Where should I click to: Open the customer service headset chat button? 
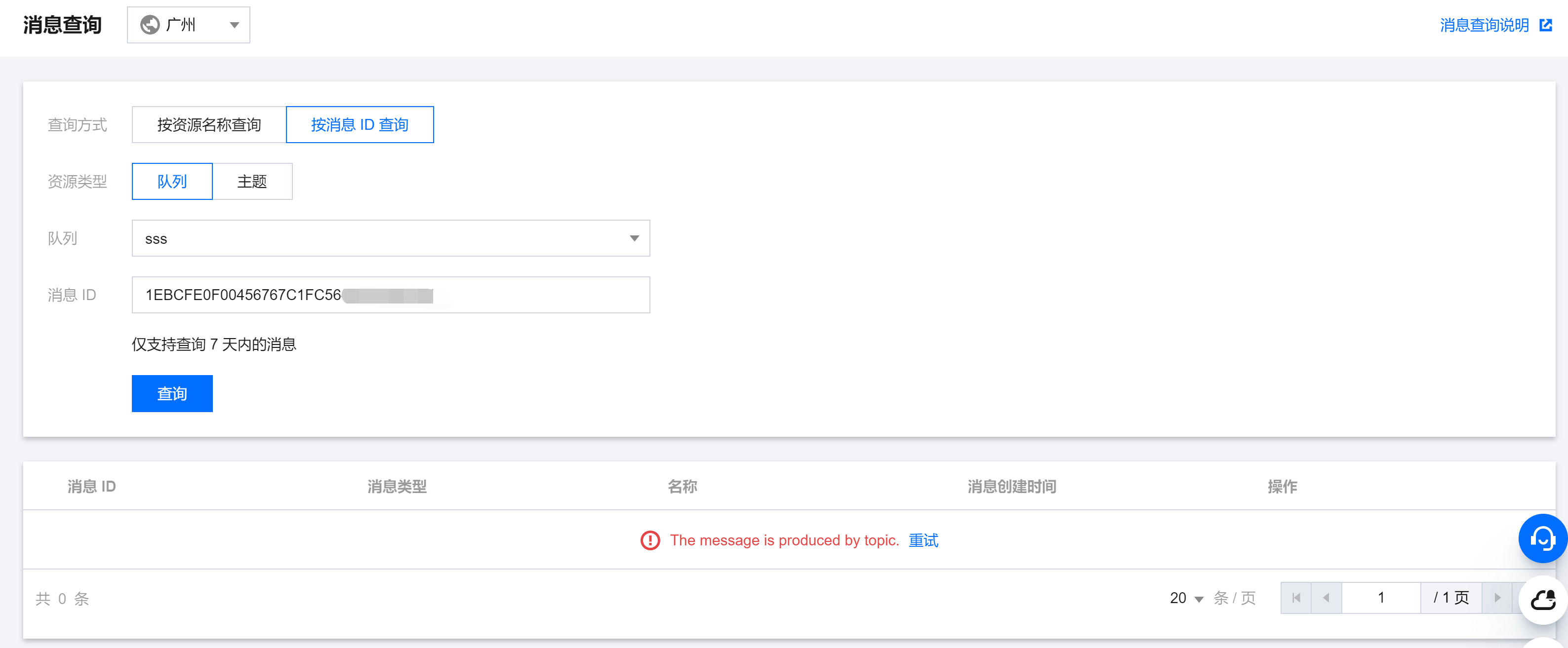click(x=1542, y=538)
